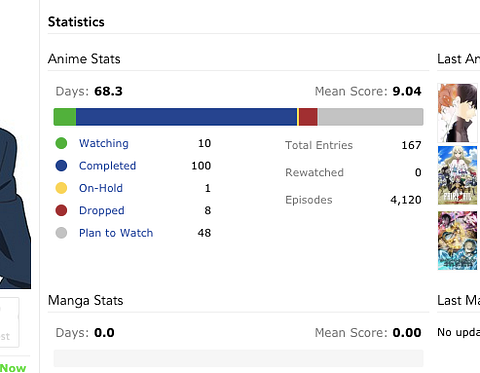Click the empty Manga Stats progress bar
This screenshot has width=480, height=373.
[239, 358]
